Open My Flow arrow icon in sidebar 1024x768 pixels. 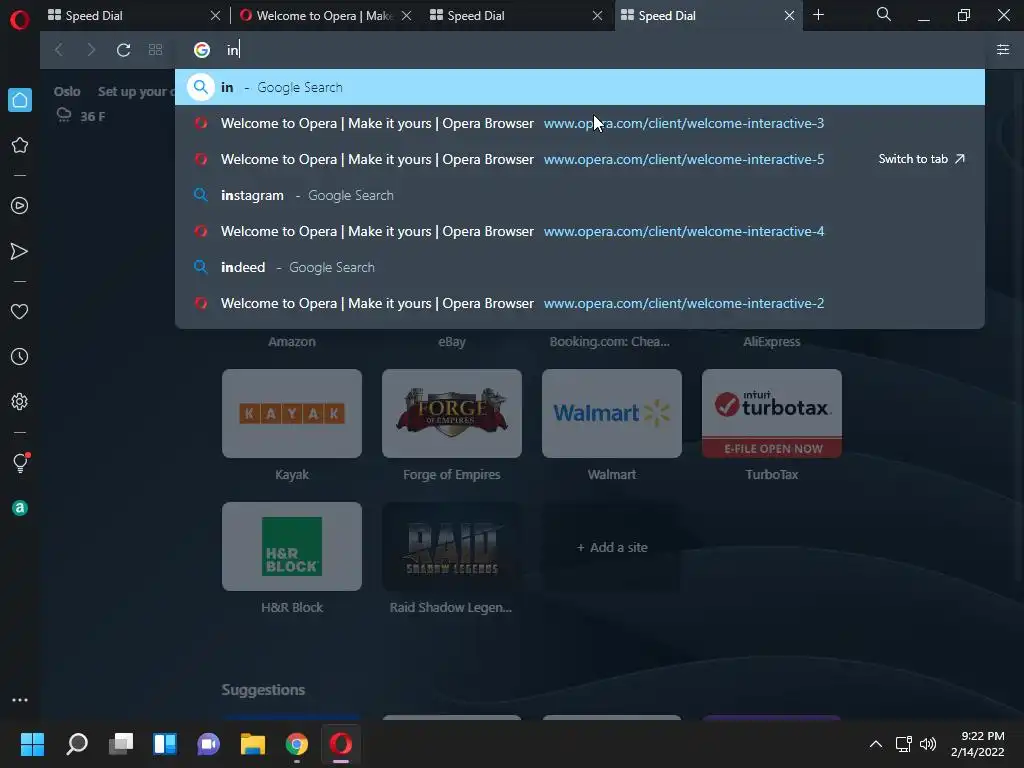pos(20,251)
